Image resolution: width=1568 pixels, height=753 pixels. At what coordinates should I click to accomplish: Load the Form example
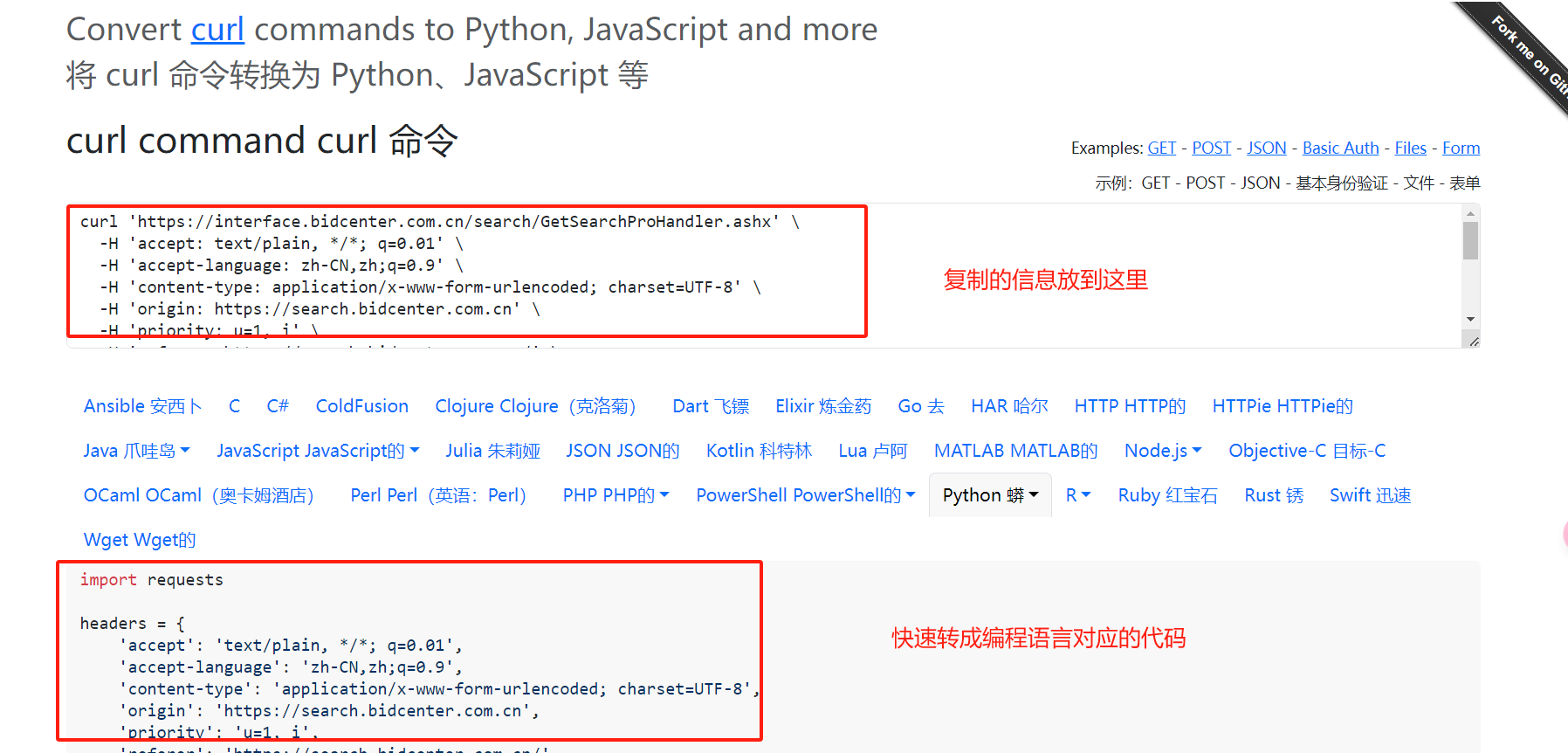pyautogui.click(x=1461, y=149)
